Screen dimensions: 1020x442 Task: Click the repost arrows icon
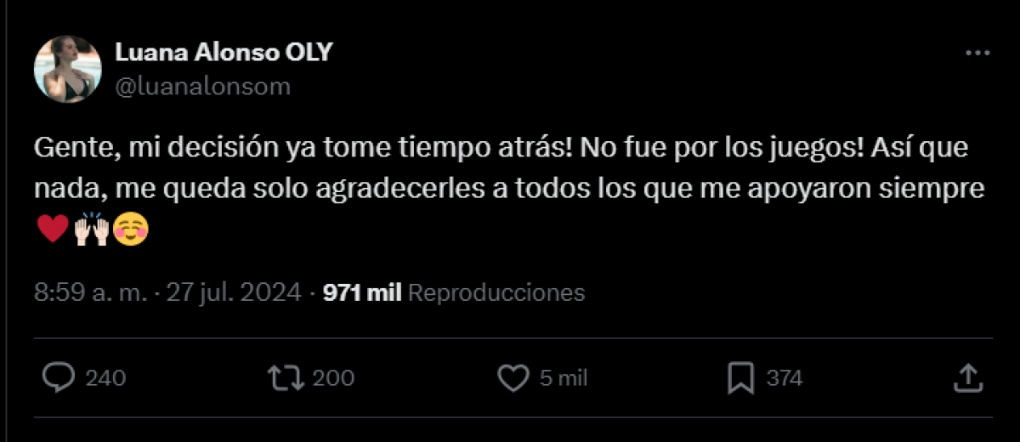pos(286,378)
